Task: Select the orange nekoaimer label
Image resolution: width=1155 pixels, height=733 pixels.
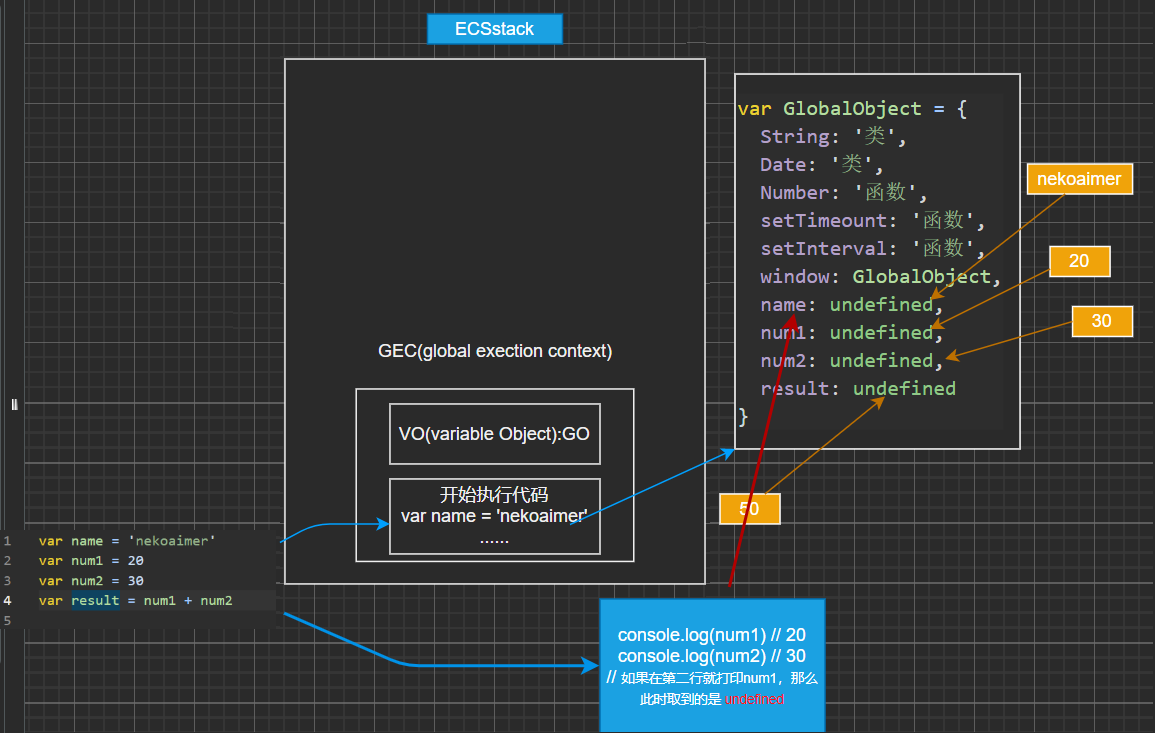Action: 1079,178
